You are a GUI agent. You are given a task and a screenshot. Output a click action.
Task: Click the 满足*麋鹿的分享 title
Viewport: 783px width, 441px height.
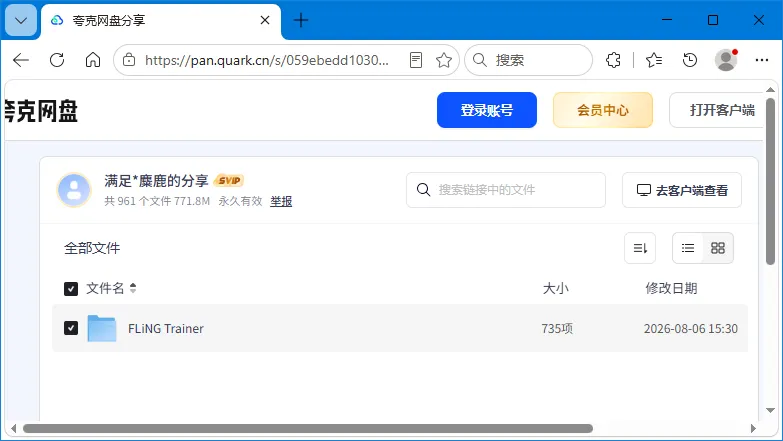[x=156, y=181]
